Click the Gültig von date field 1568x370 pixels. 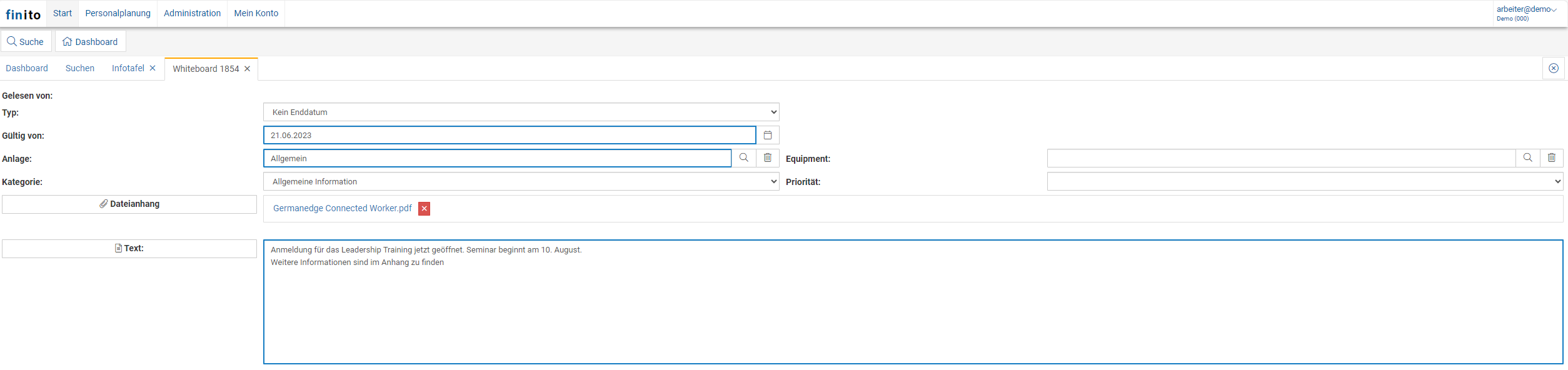(x=509, y=136)
